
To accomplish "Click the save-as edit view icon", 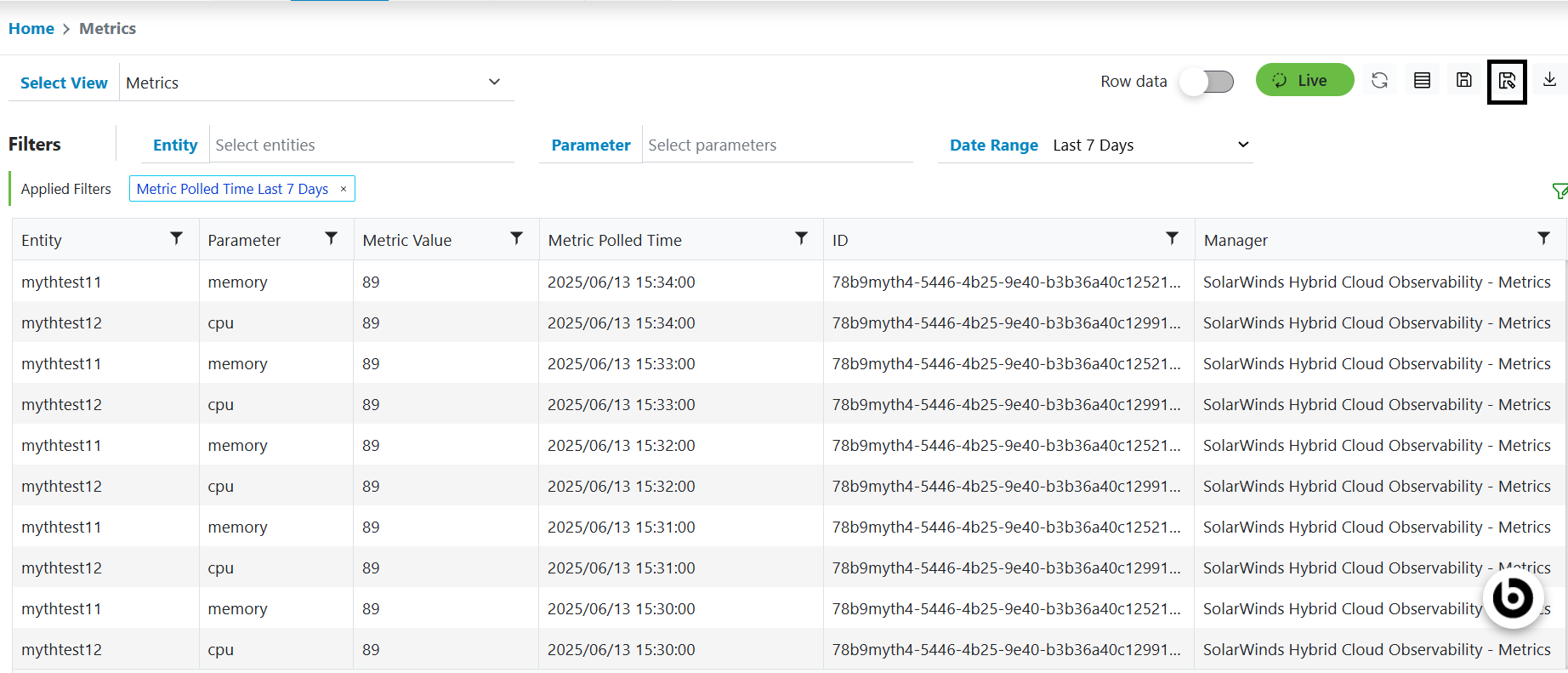I will (x=1507, y=82).
